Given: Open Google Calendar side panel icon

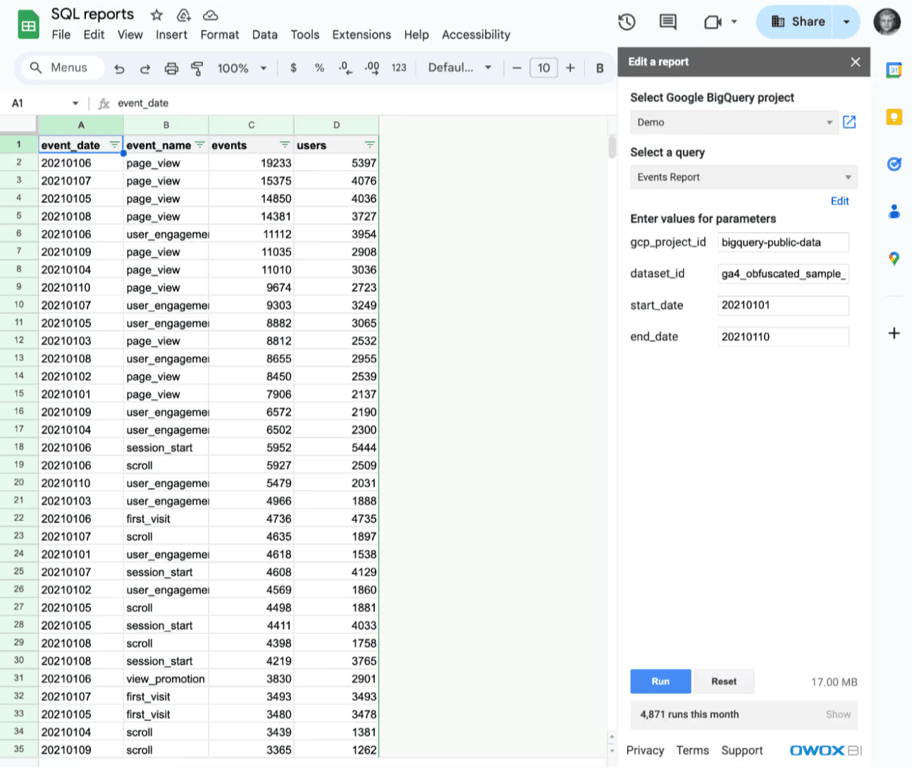Looking at the screenshot, I should [x=894, y=70].
